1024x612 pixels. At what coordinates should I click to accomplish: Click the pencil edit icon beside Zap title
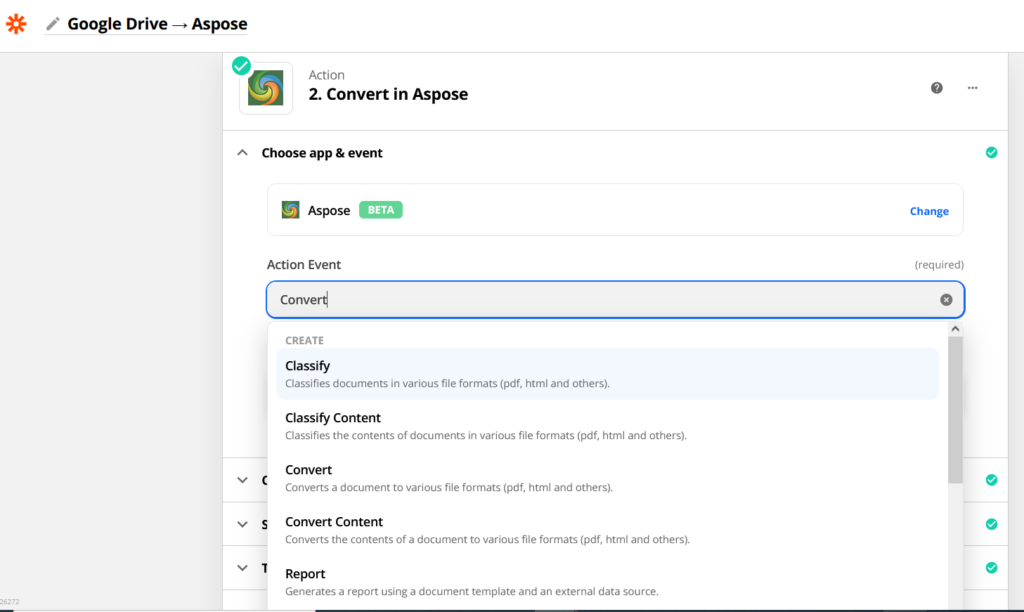(53, 24)
